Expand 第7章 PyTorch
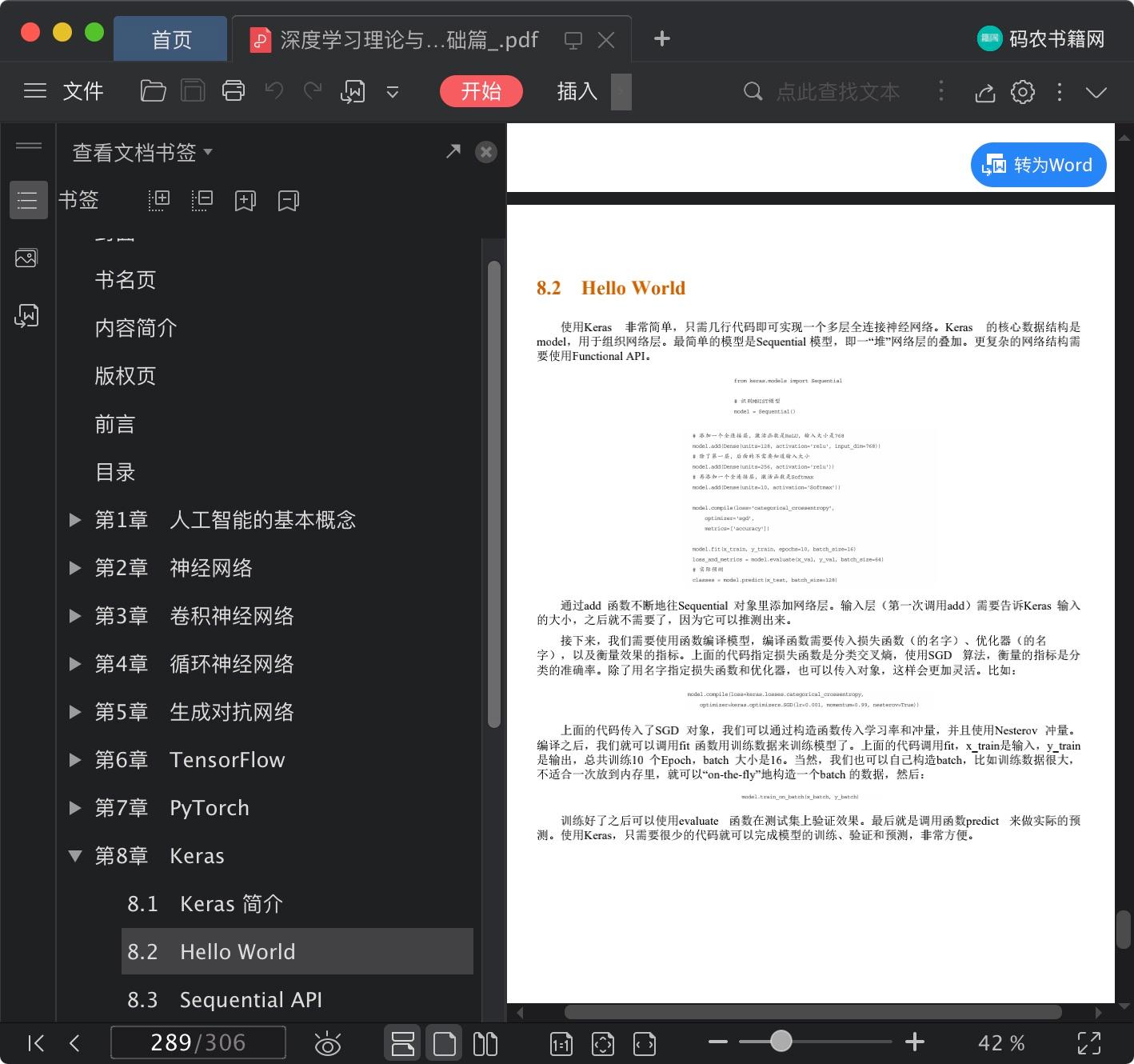 tap(75, 808)
